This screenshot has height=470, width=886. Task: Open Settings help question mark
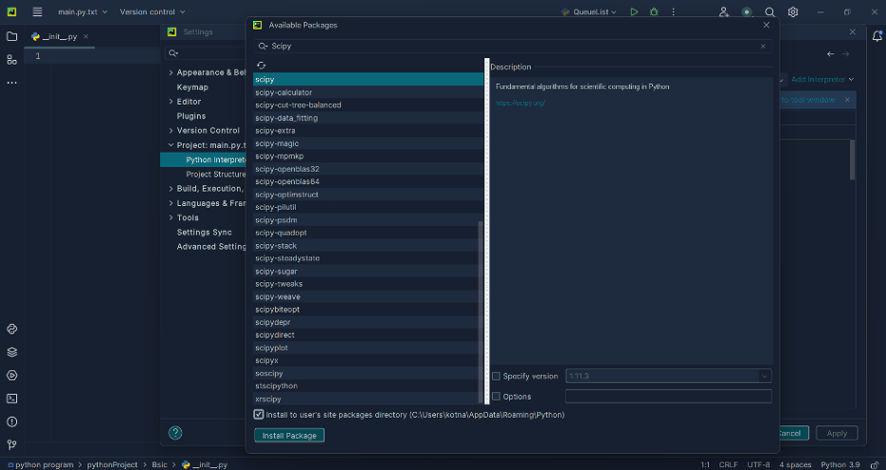click(x=175, y=433)
